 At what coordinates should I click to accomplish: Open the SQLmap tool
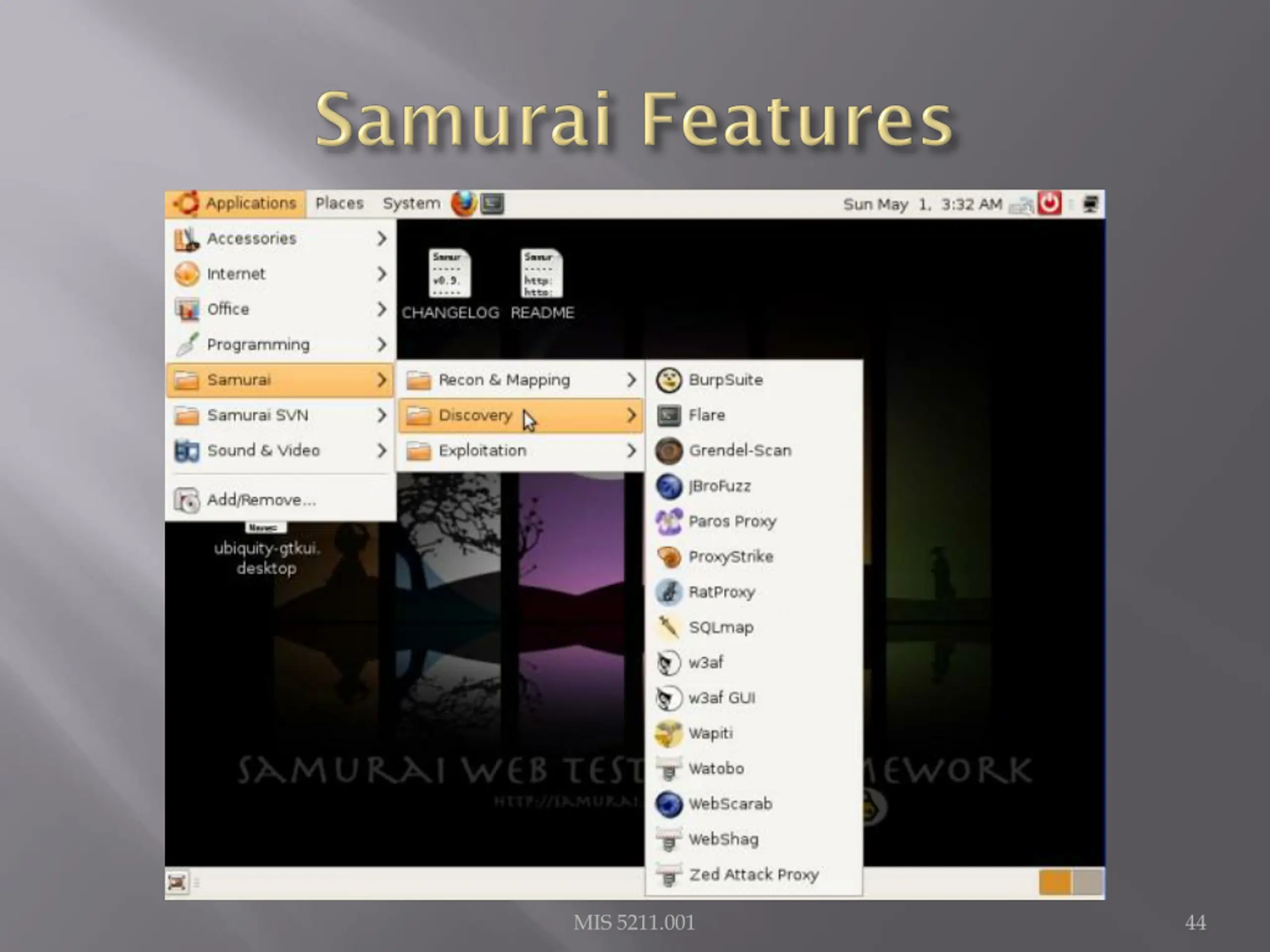pyautogui.click(x=753, y=627)
